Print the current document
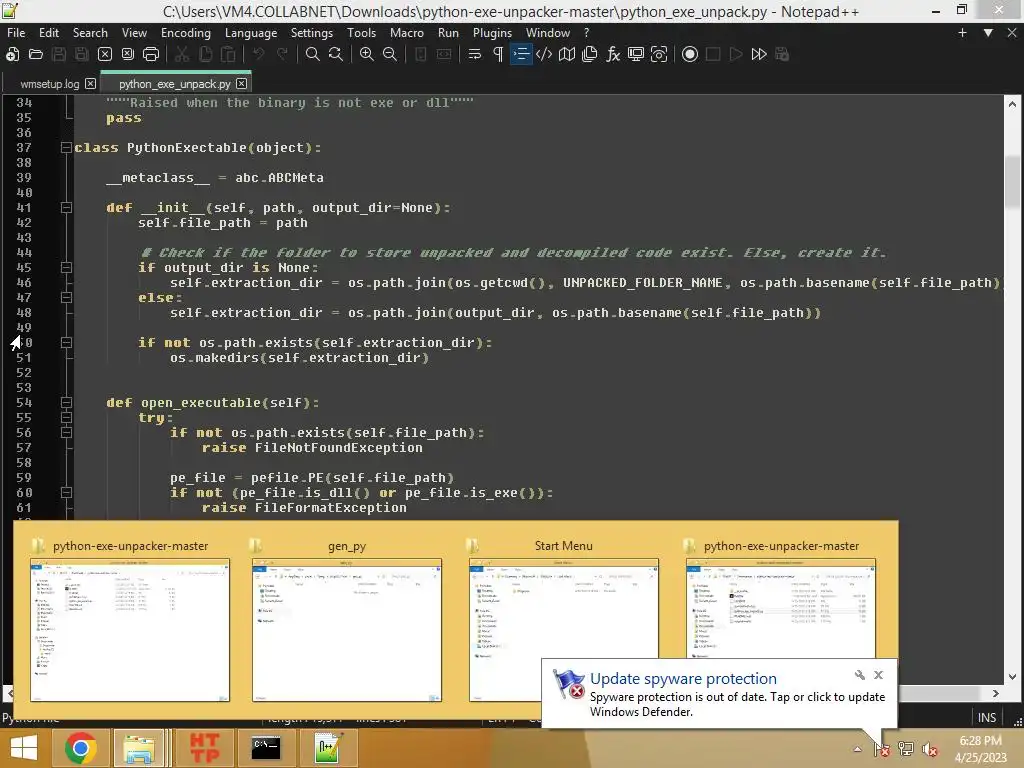This screenshot has width=1024, height=768. pos(151,54)
